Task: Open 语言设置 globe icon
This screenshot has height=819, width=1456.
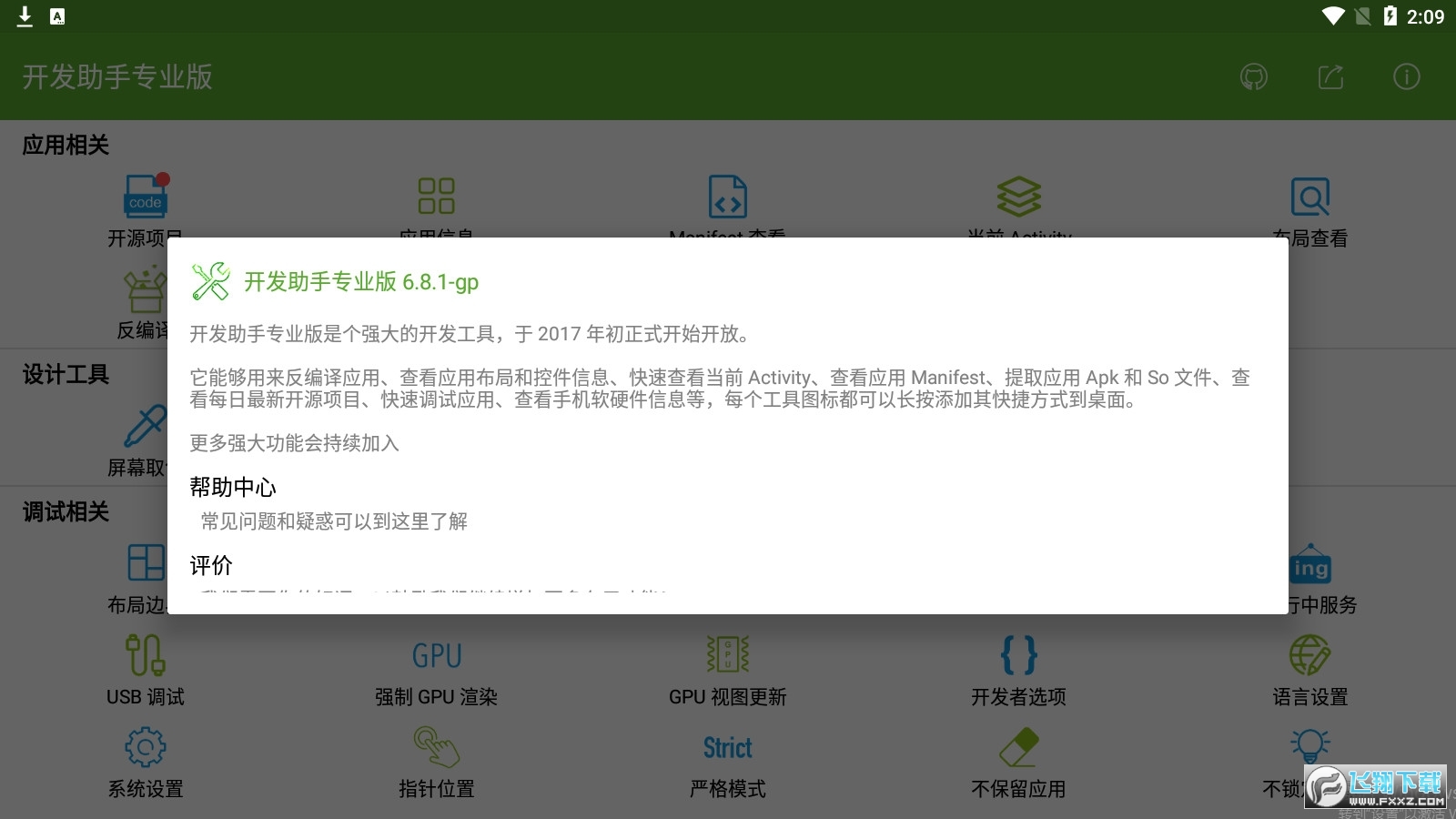Action: coord(1310,654)
